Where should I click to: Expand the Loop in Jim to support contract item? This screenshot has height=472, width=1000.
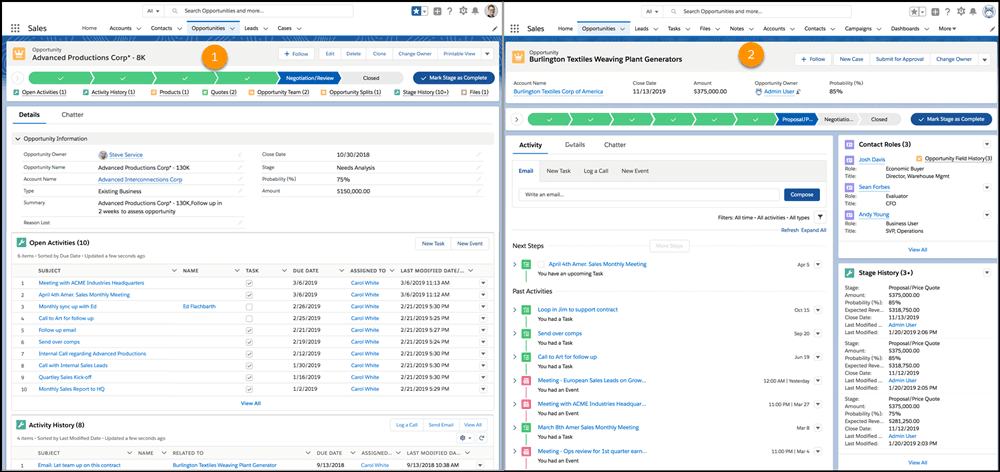514,310
